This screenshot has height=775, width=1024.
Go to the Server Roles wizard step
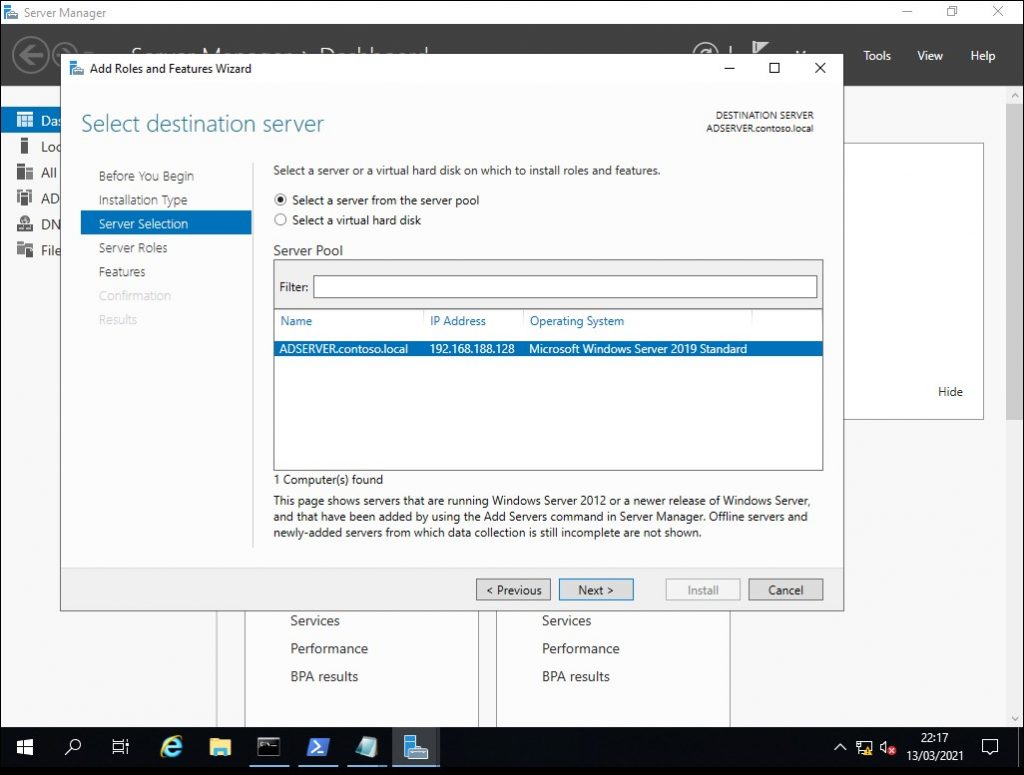(x=133, y=248)
